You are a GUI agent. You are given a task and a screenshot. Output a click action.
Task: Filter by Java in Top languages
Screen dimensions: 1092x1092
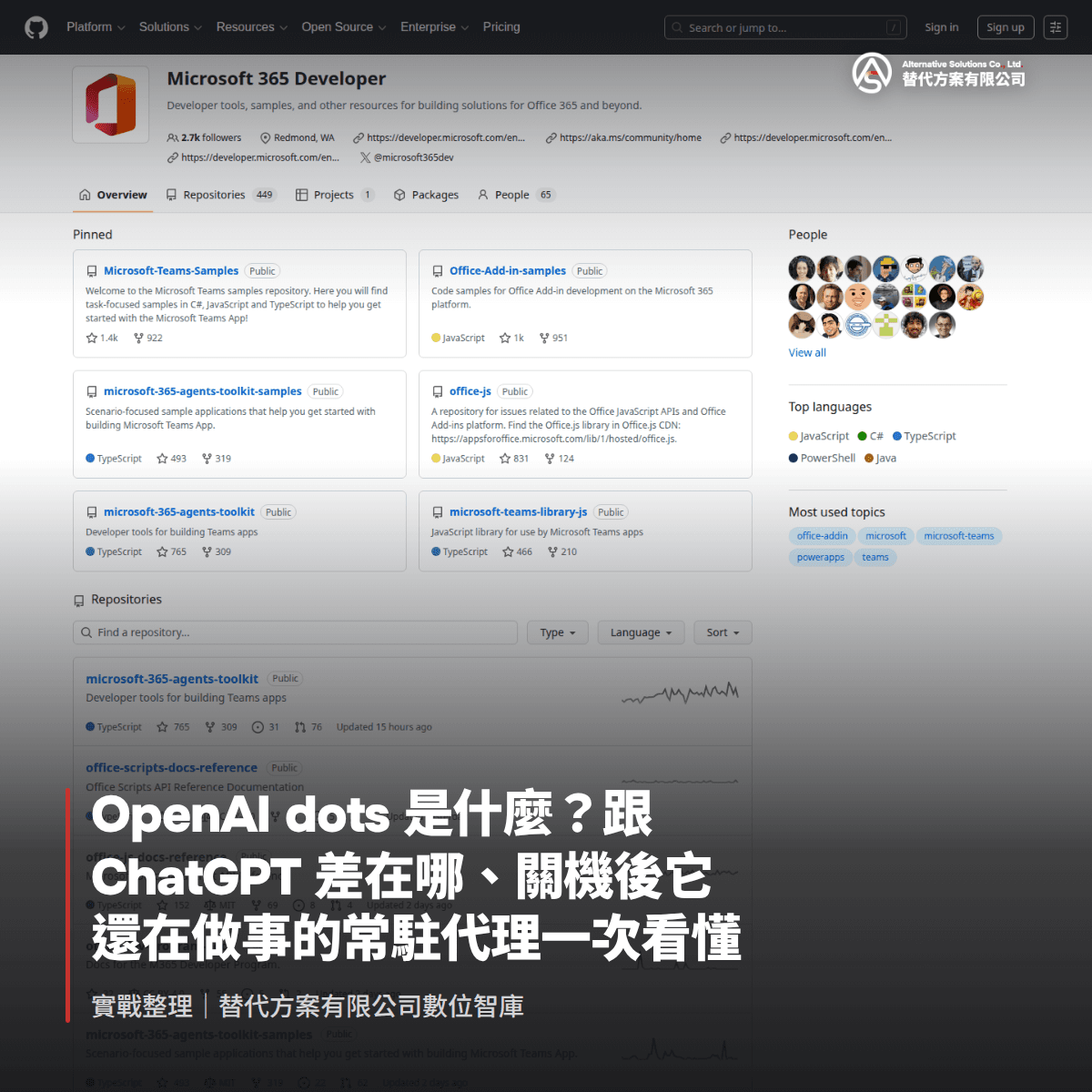point(881,458)
